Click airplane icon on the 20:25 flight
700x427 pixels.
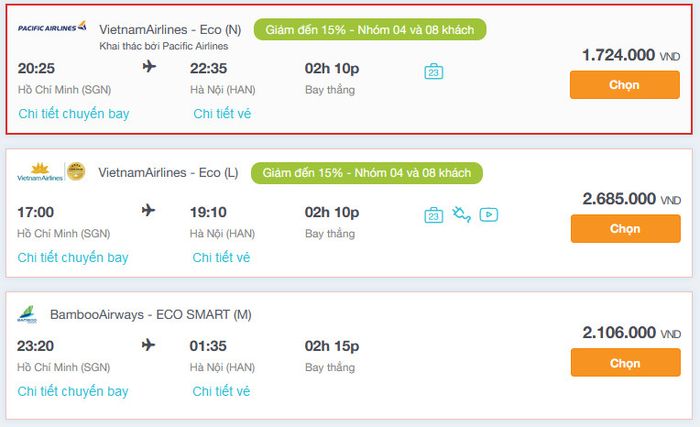tap(149, 68)
